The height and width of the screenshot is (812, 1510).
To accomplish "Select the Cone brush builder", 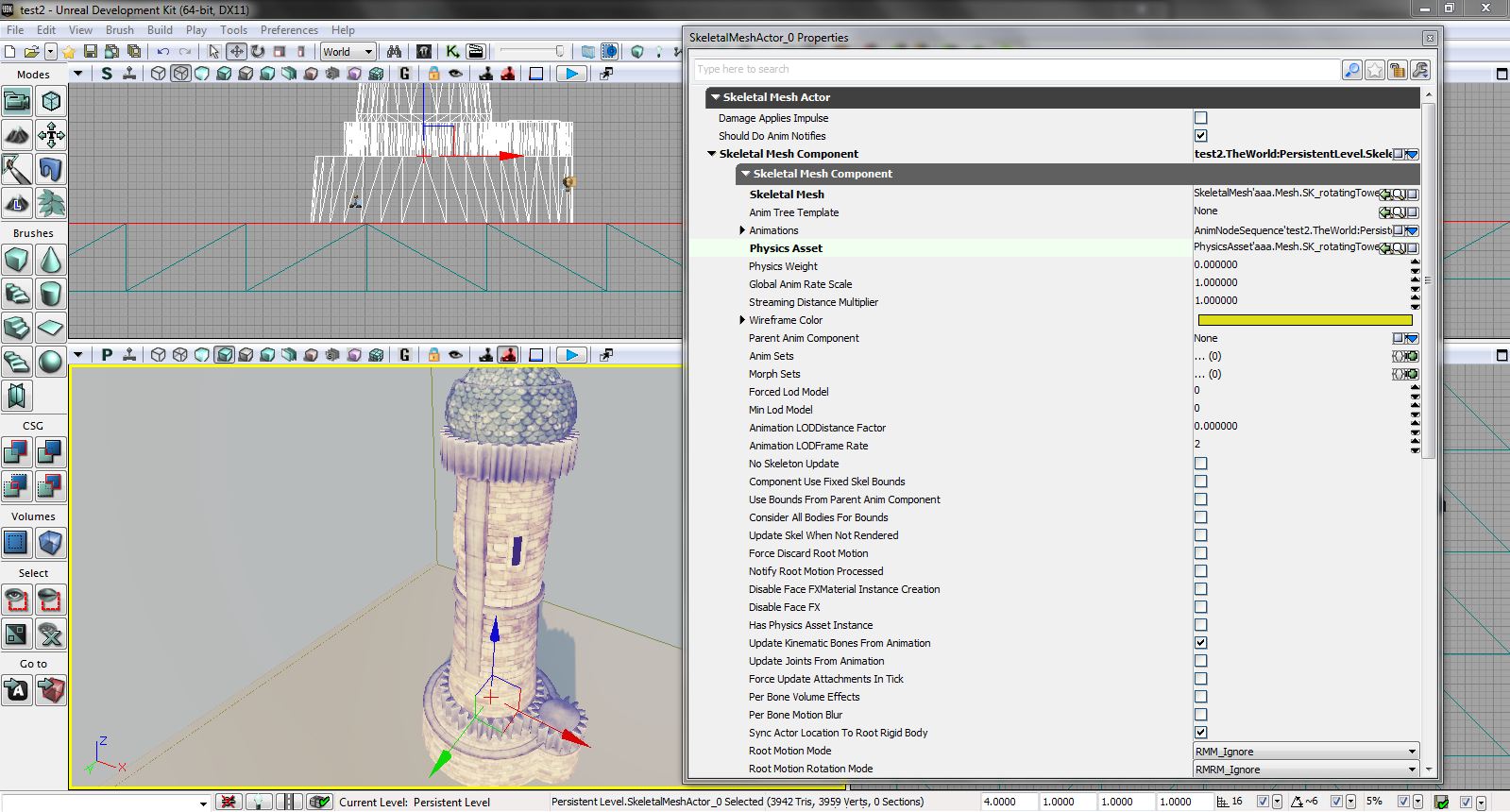I will click(x=50, y=260).
